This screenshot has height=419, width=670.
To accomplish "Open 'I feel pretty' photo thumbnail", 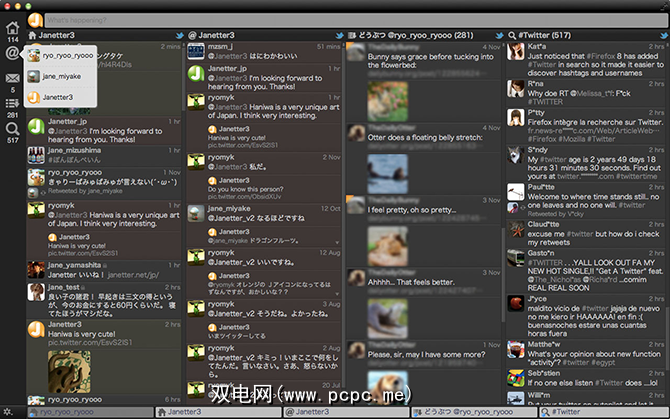I will coord(388,246).
